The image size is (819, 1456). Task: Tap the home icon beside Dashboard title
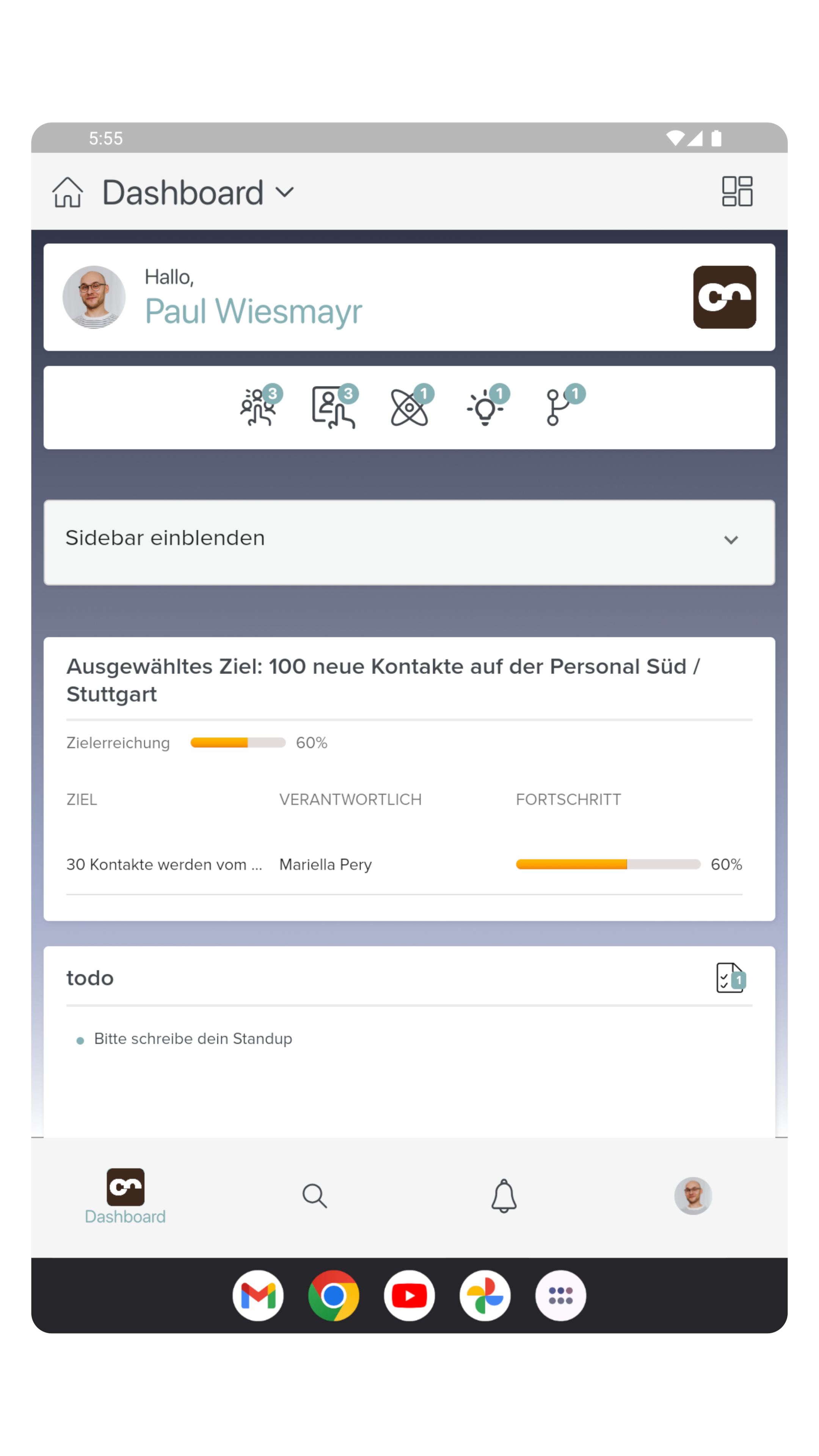click(x=68, y=192)
